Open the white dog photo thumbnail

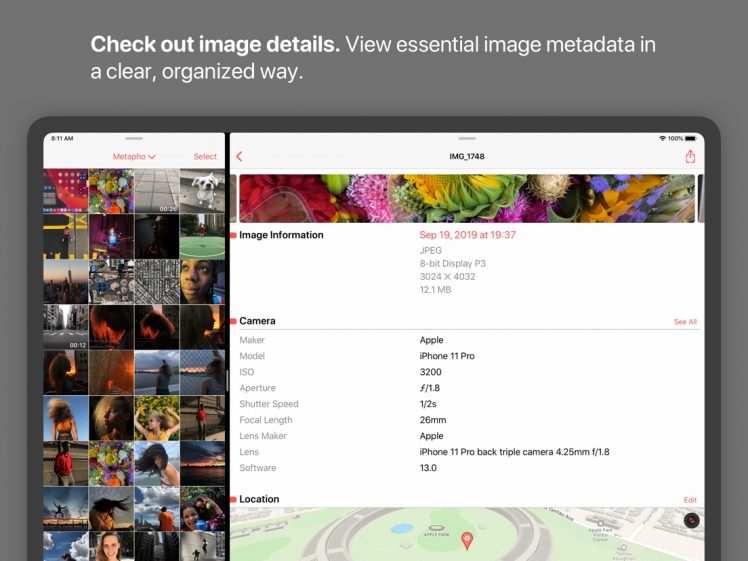pyautogui.click(x=202, y=191)
